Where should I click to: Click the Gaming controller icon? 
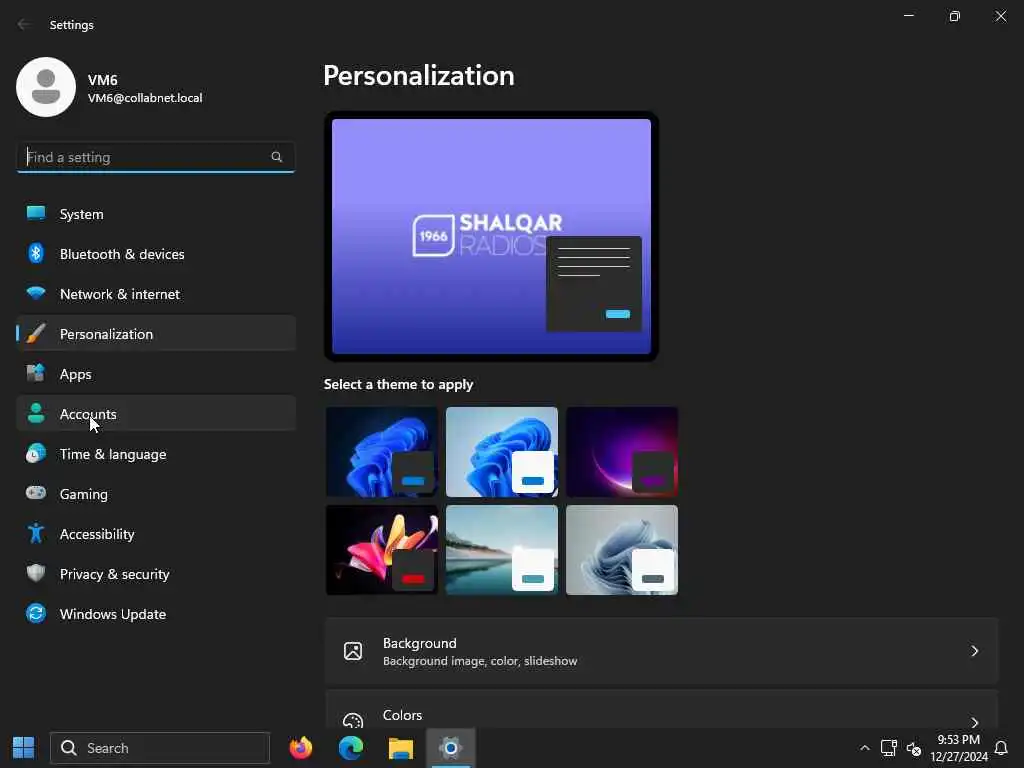[x=36, y=493]
